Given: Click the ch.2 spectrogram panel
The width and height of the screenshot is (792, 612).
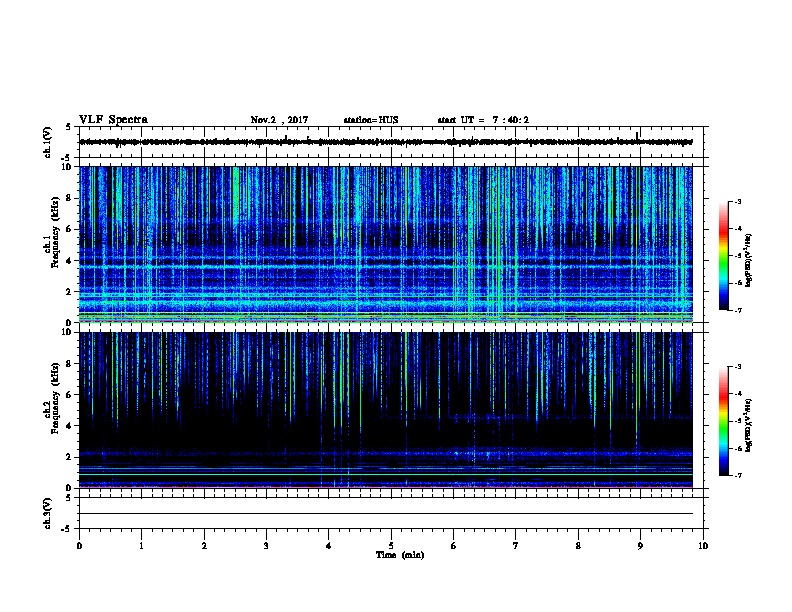Looking at the screenshot, I should click(386, 410).
